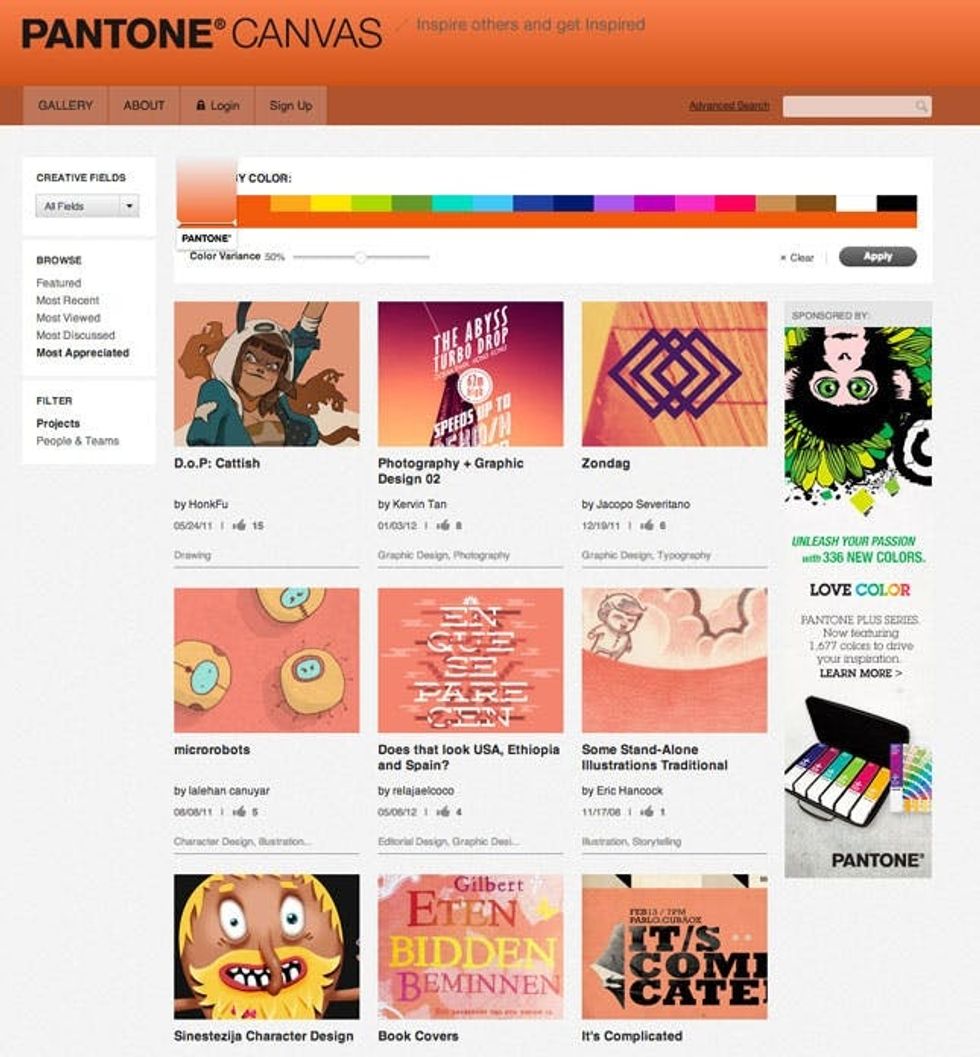Viewport: 980px width, 1057px height.
Task: Click thumbs-up icon under Zondag
Action: click(x=646, y=525)
